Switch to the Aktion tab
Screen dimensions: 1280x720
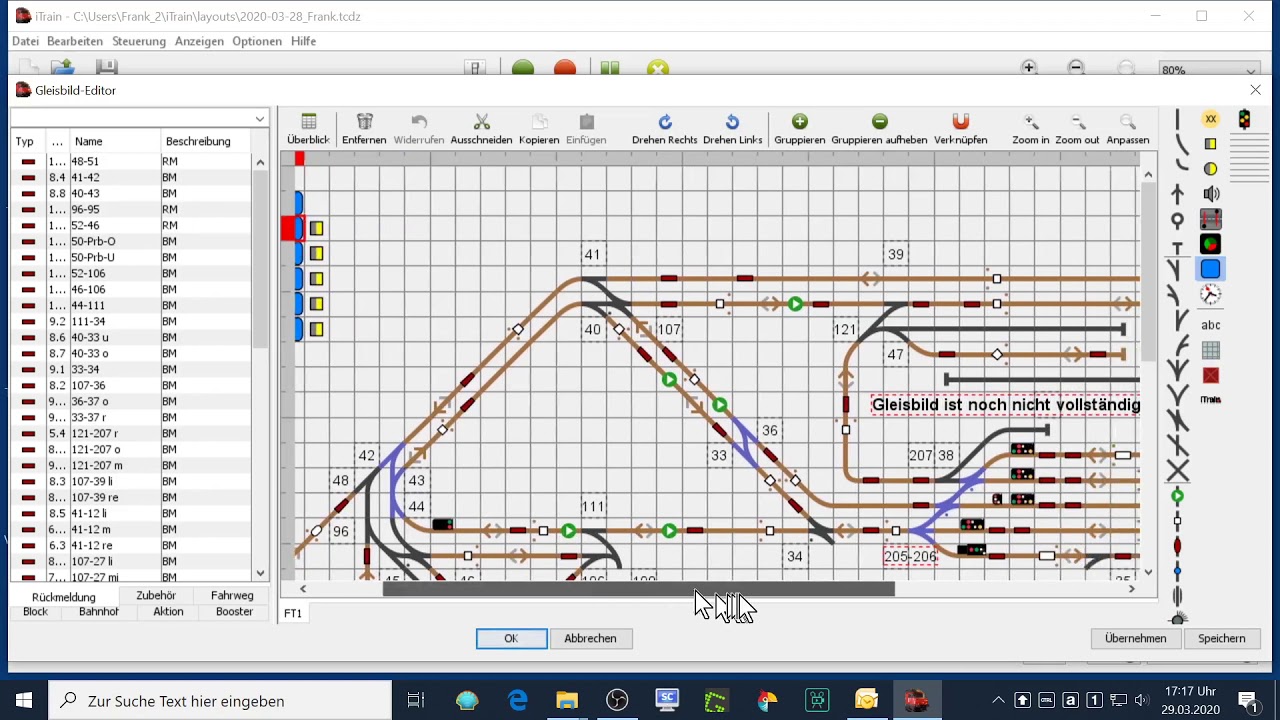(168, 611)
